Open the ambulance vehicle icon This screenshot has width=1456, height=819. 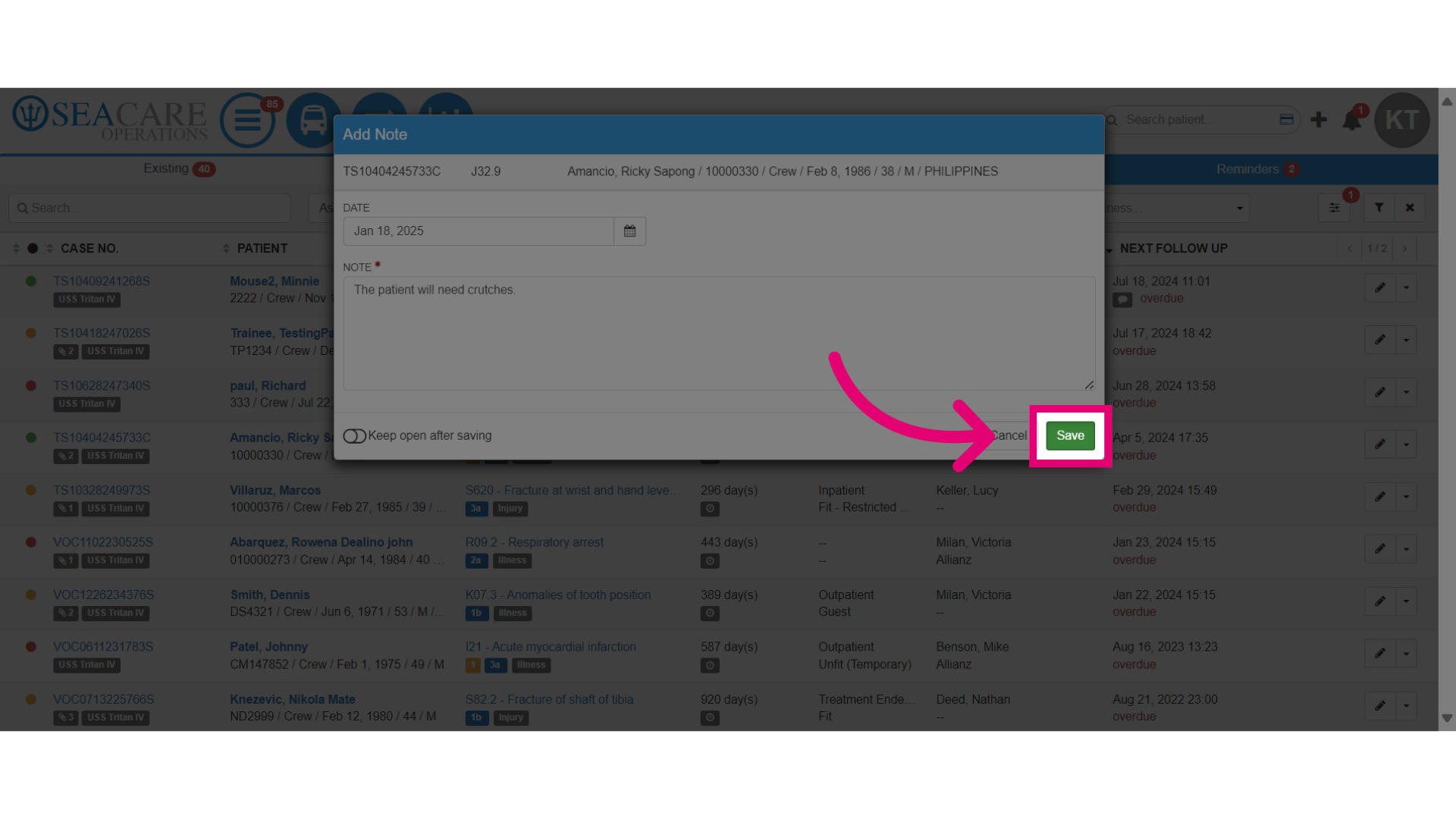coord(313,120)
